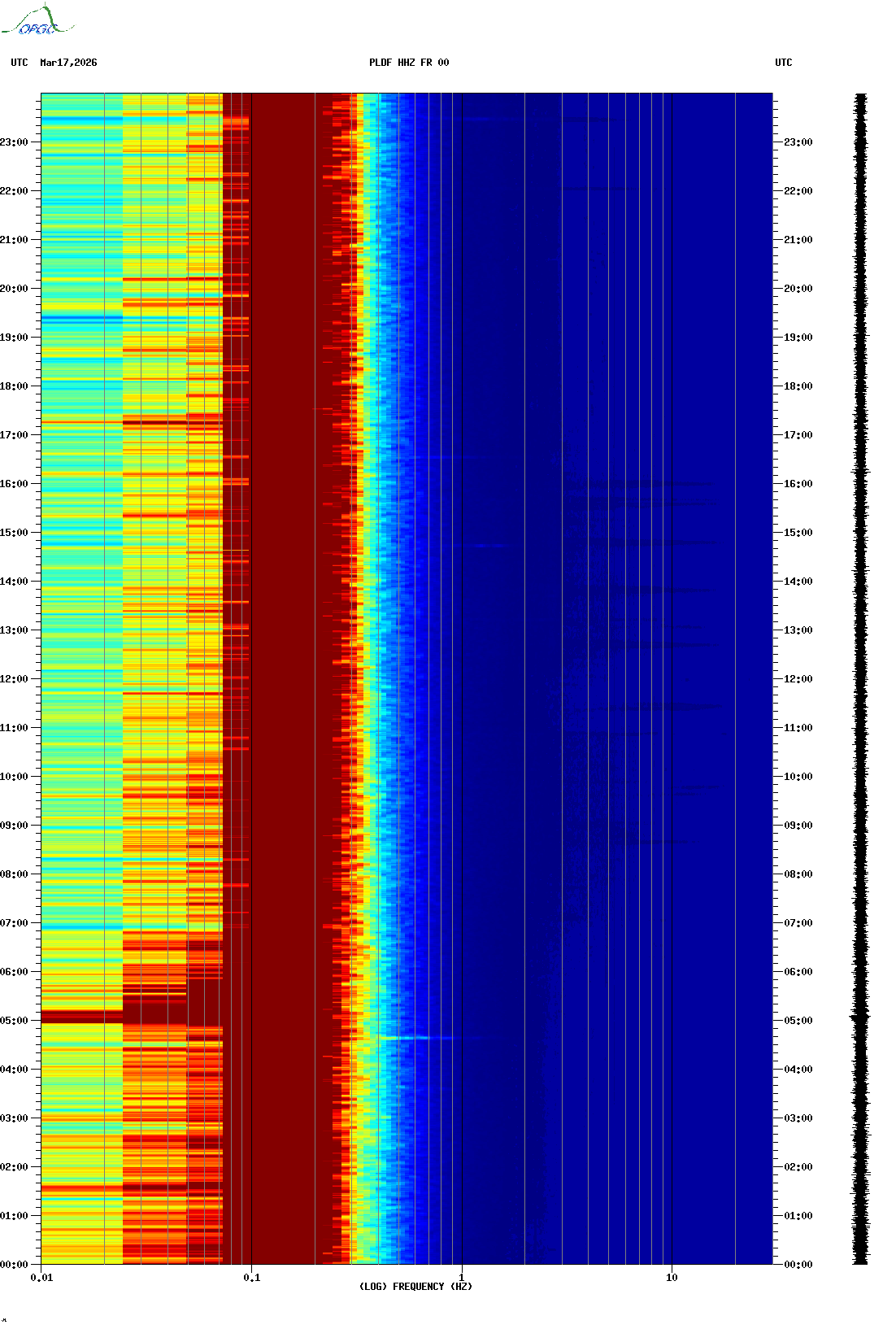The image size is (896, 1329).
Task: Click the 0.1 frequency axis label
Action: pos(252,1278)
